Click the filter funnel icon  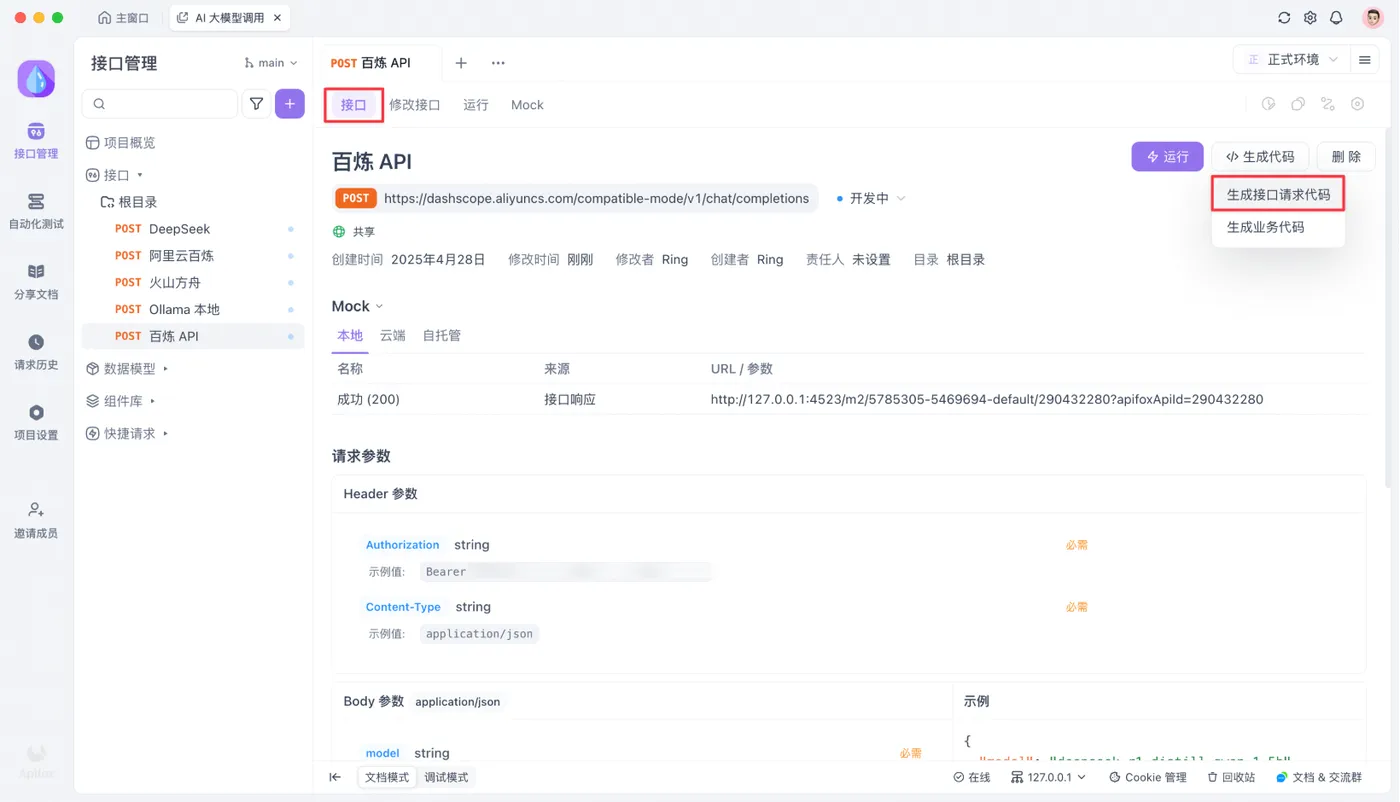(x=257, y=103)
